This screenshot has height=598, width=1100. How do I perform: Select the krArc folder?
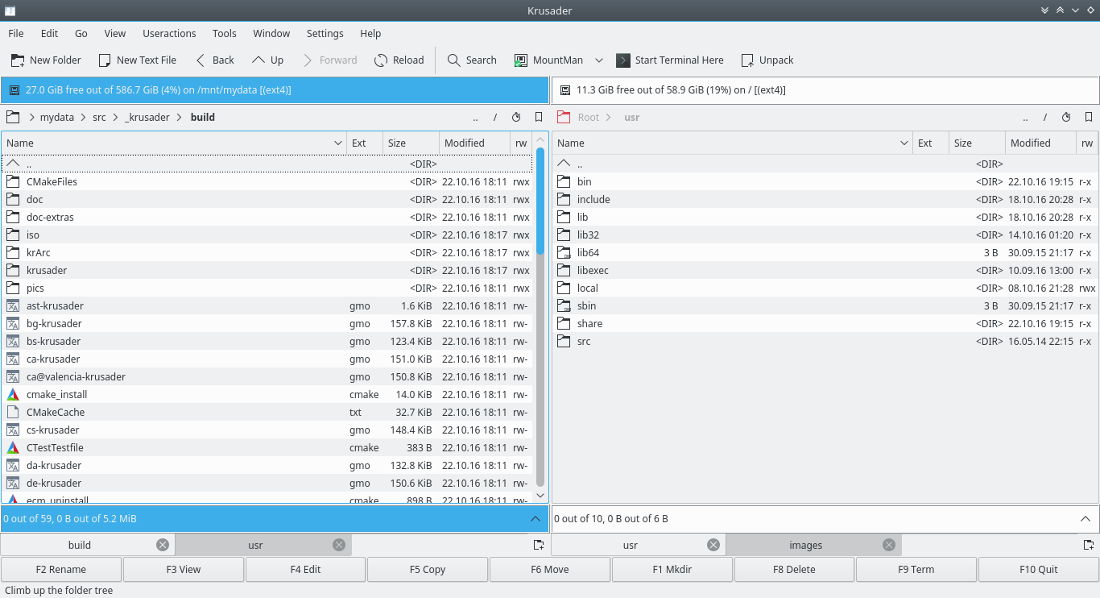pos(267,253)
